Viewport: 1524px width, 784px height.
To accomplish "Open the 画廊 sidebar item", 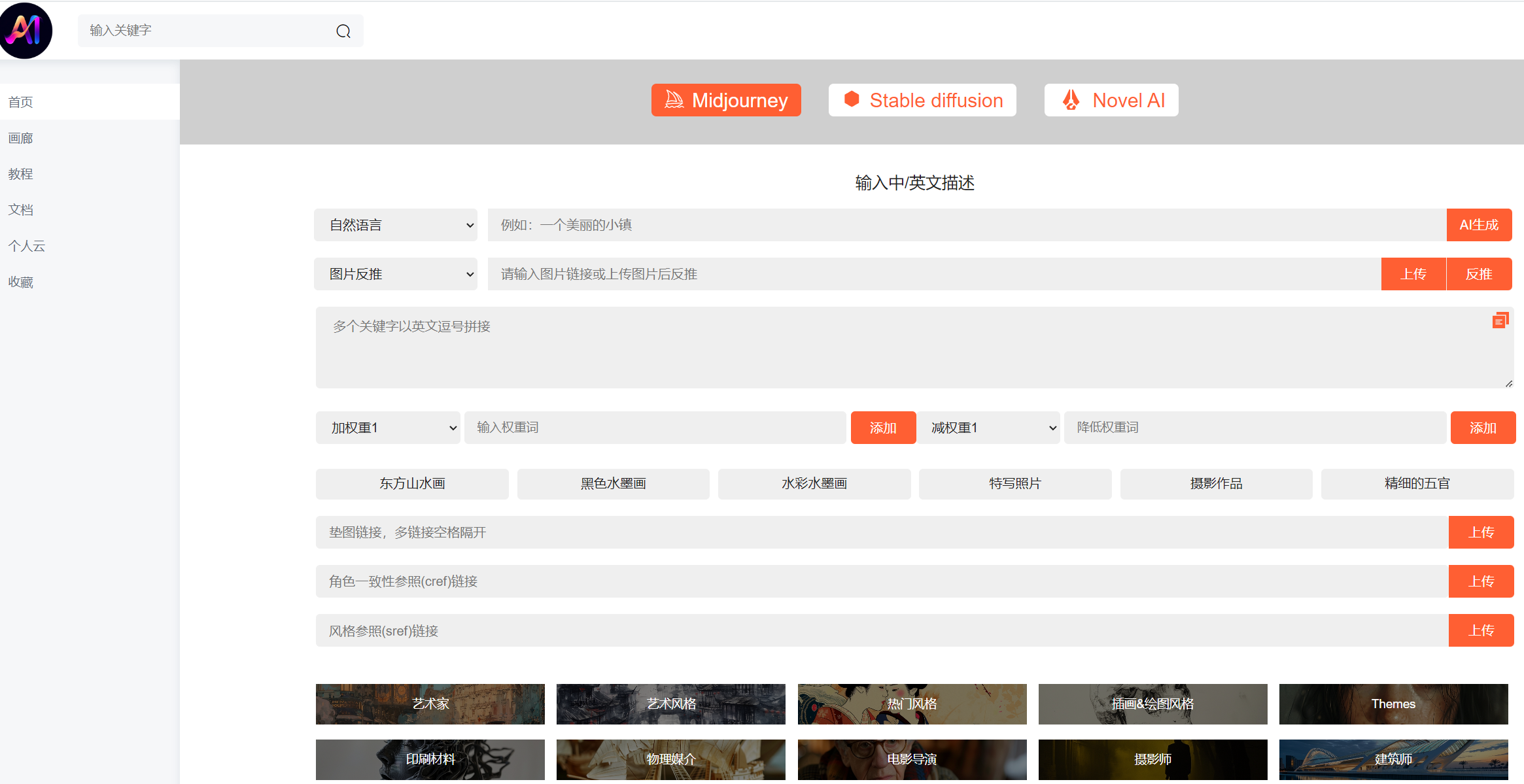I will 90,138.
